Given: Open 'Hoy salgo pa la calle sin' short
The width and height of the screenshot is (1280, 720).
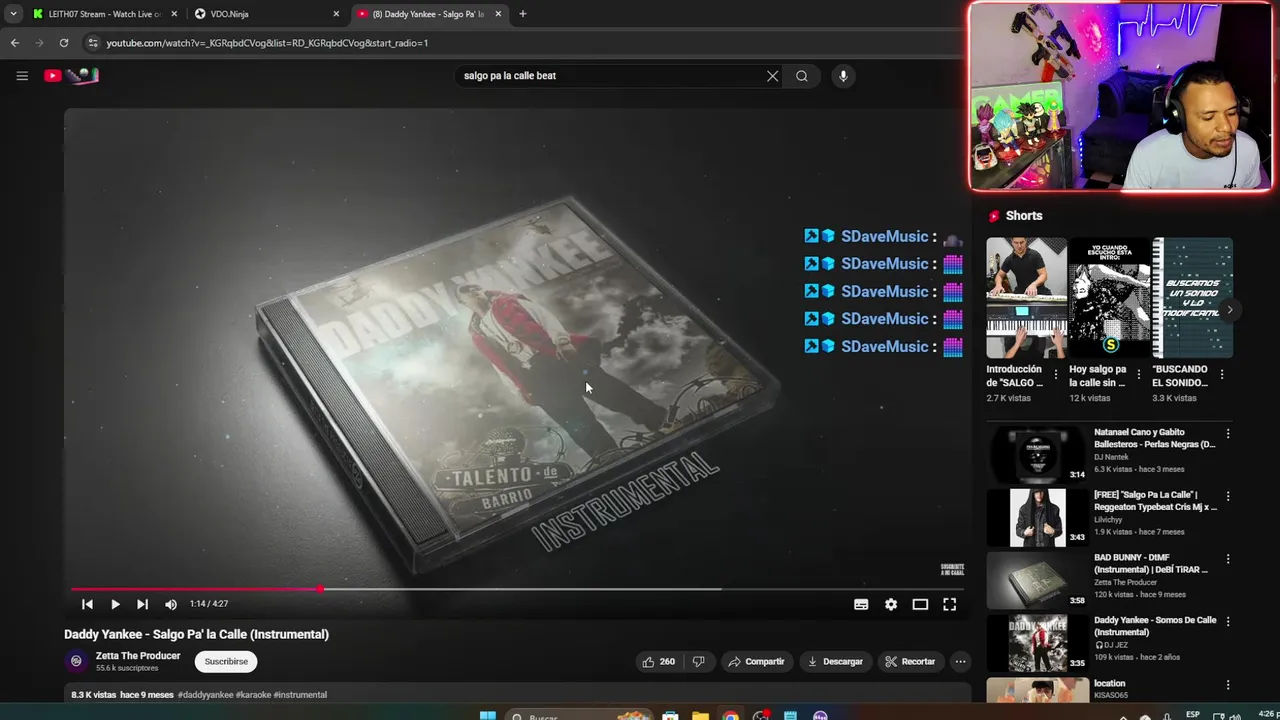Looking at the screenshot, I should [x=1109, y=298].
